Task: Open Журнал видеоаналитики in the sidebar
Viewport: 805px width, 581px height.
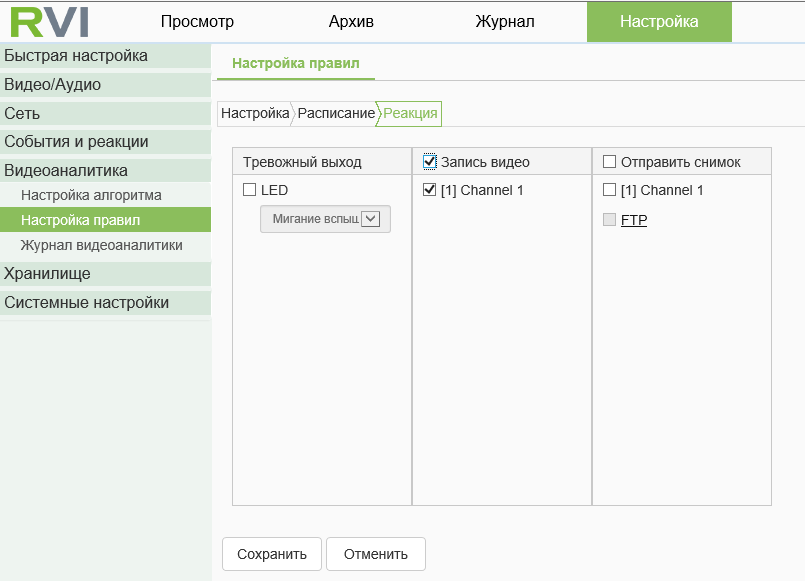Action: pos(101,245)
